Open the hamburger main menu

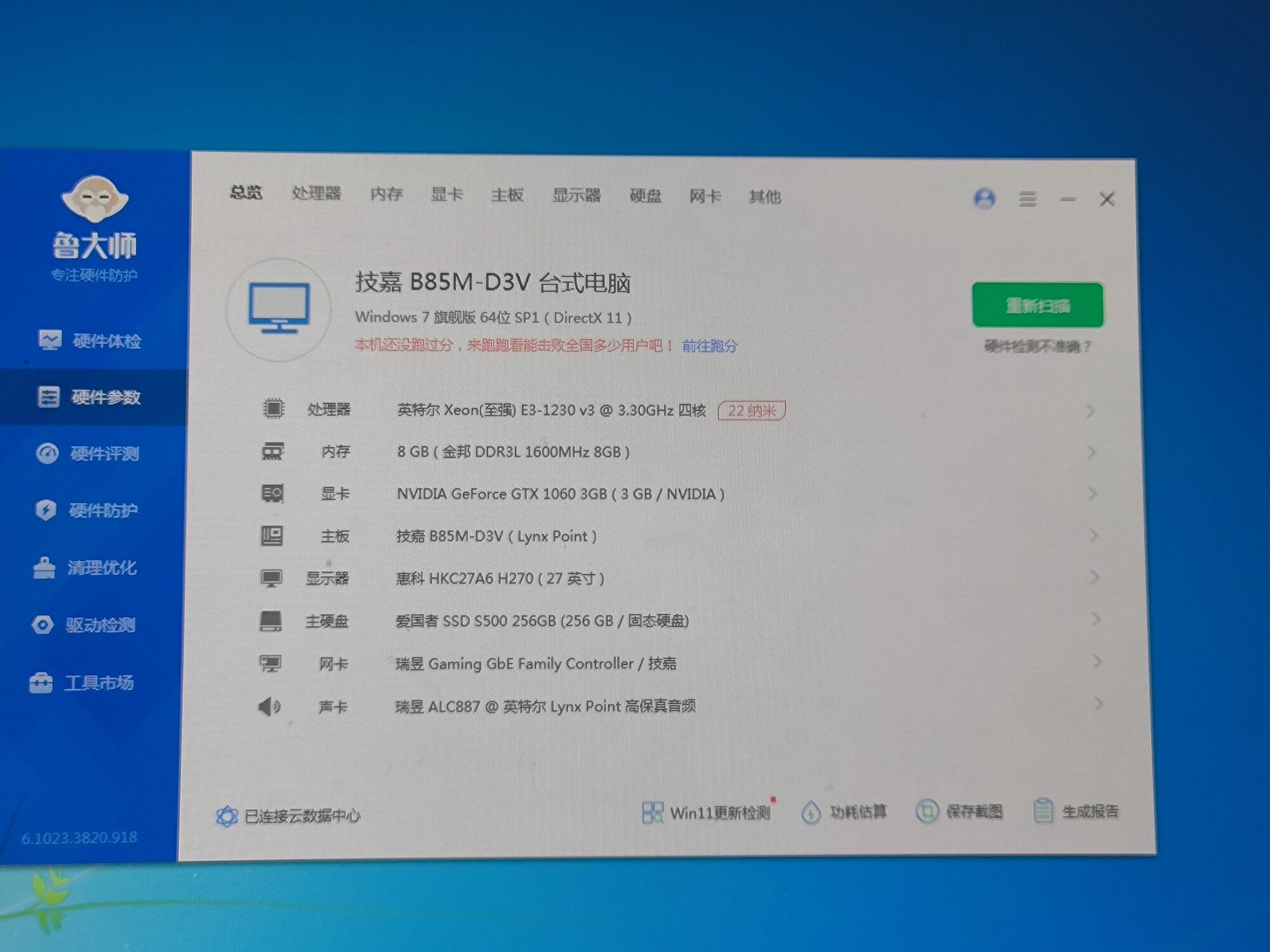click(x=1028, y=199)
